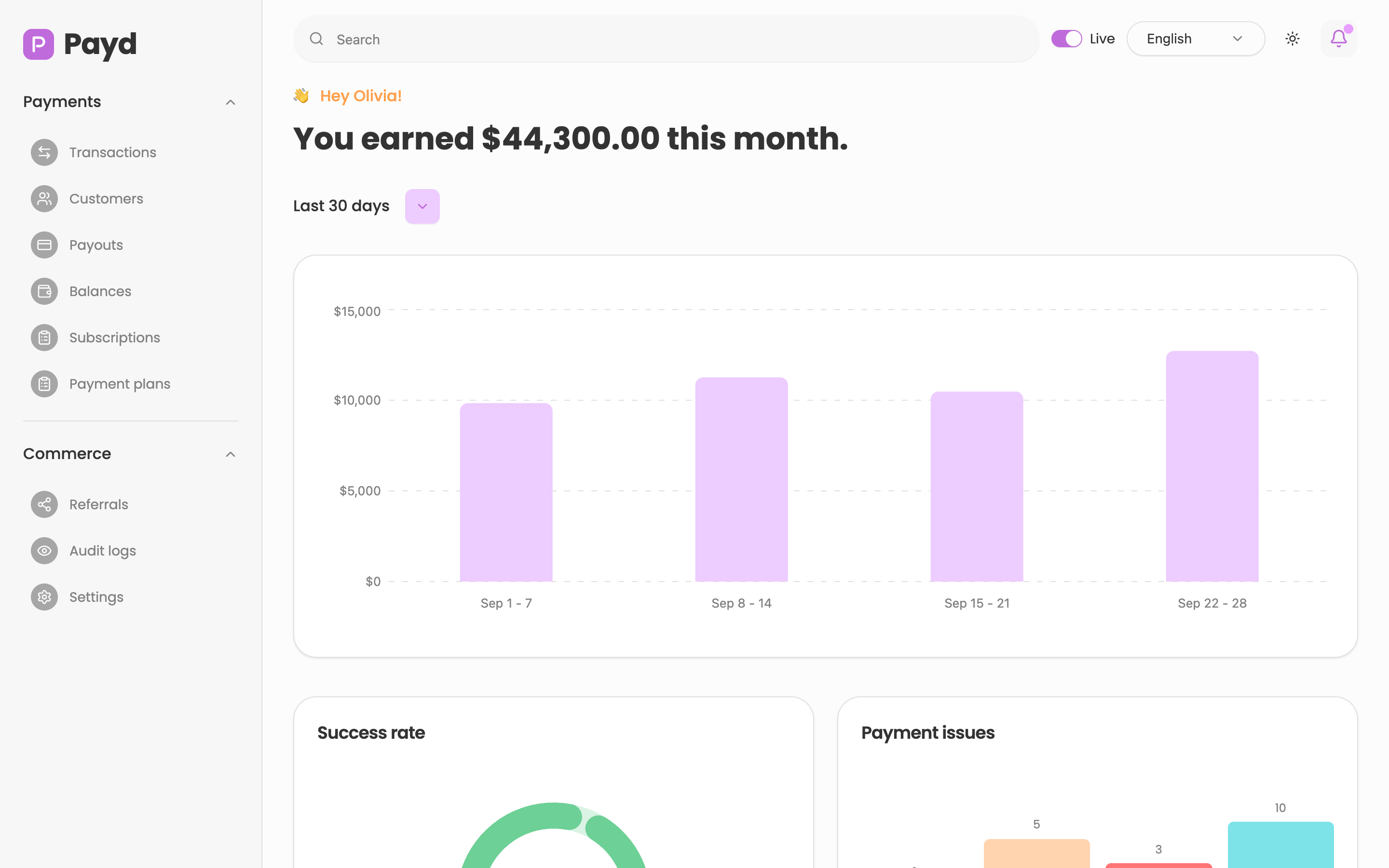Viewport: 1389px width, 868px height.
Task: Click the Subscriptions clipboard icon
Action: tap(44, 338)
